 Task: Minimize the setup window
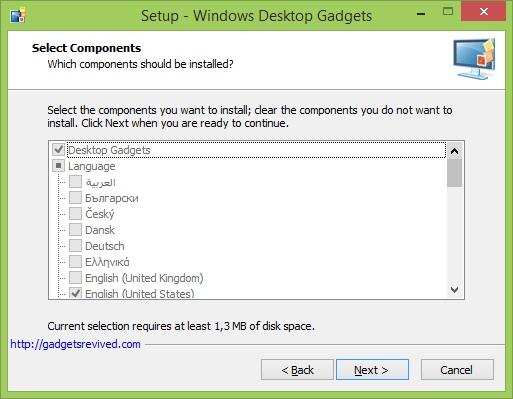[421, 14]
